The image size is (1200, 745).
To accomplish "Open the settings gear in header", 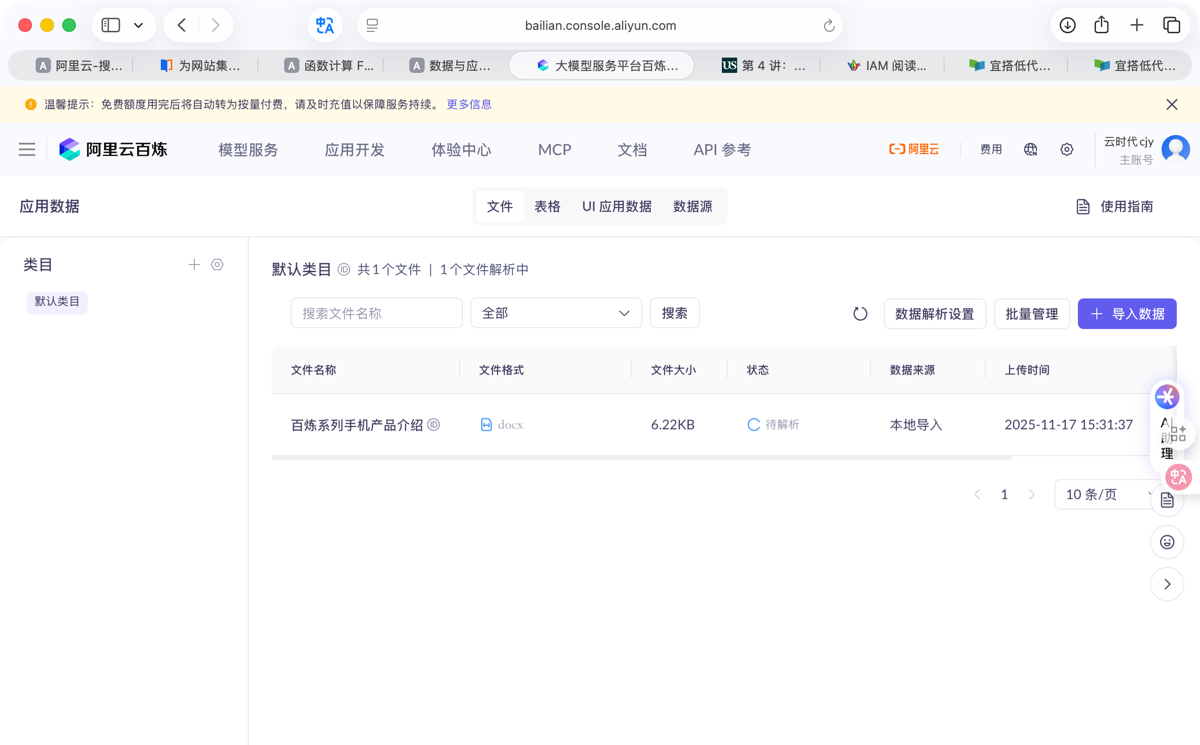I will (1067, 150).
